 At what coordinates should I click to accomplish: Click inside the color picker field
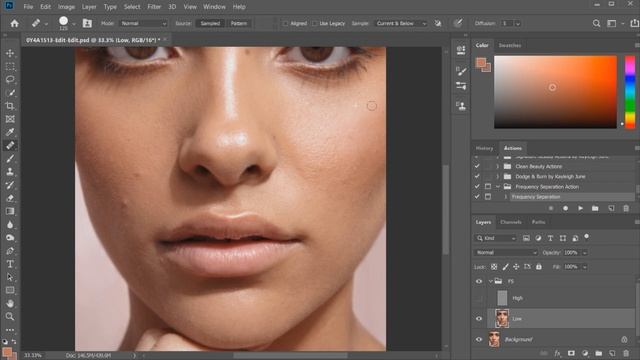tap(555, 92)
